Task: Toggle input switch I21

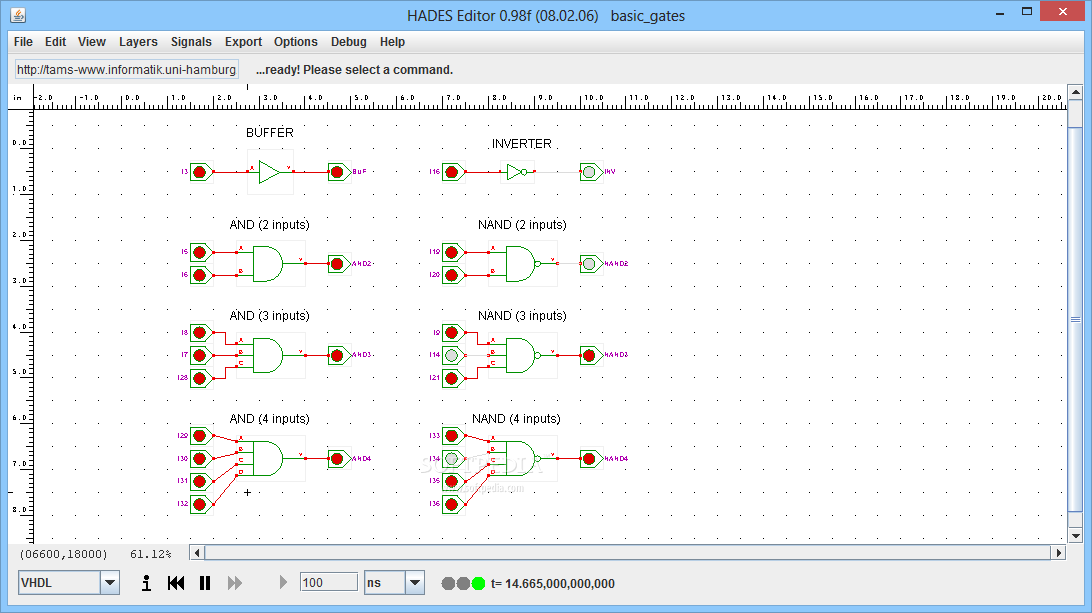Action: pos(453,378)
